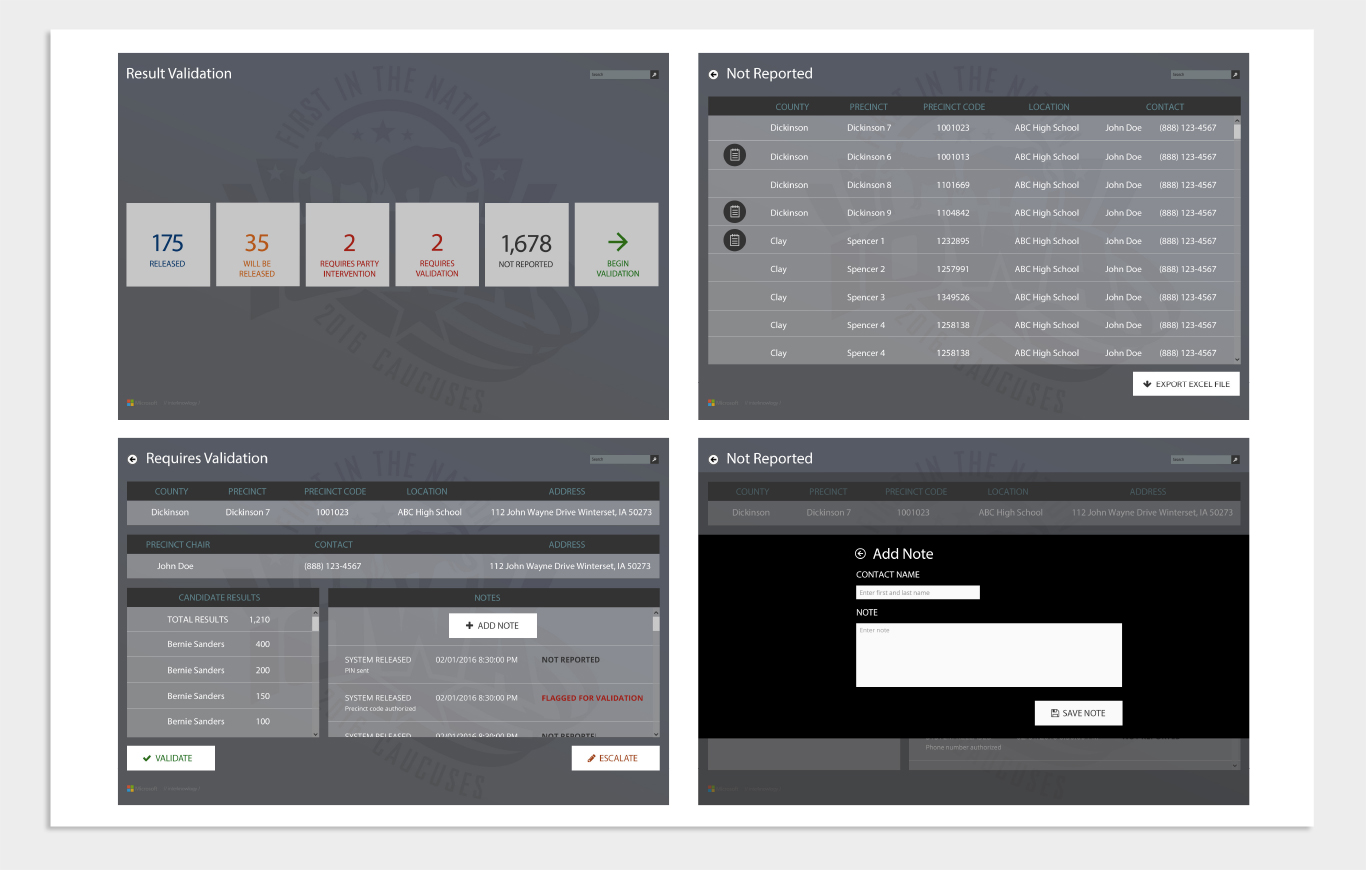Open the note icon on the Dickinson 9 row

[x=734, y=212]
